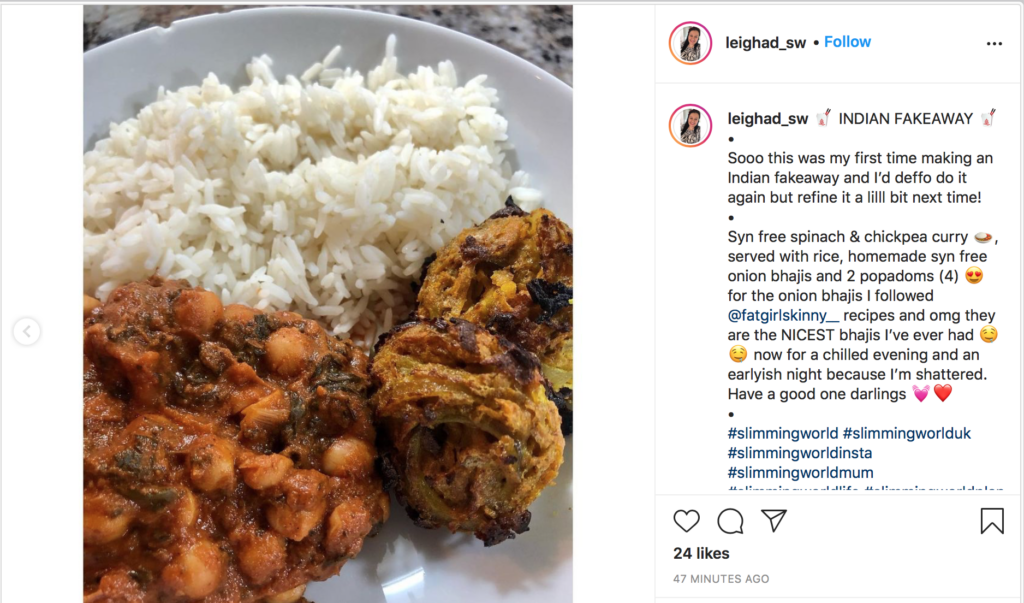This screenshot has width=1024, height=603.
Task: Open the leighad_sw username in header
Action: tap(765, 43)
